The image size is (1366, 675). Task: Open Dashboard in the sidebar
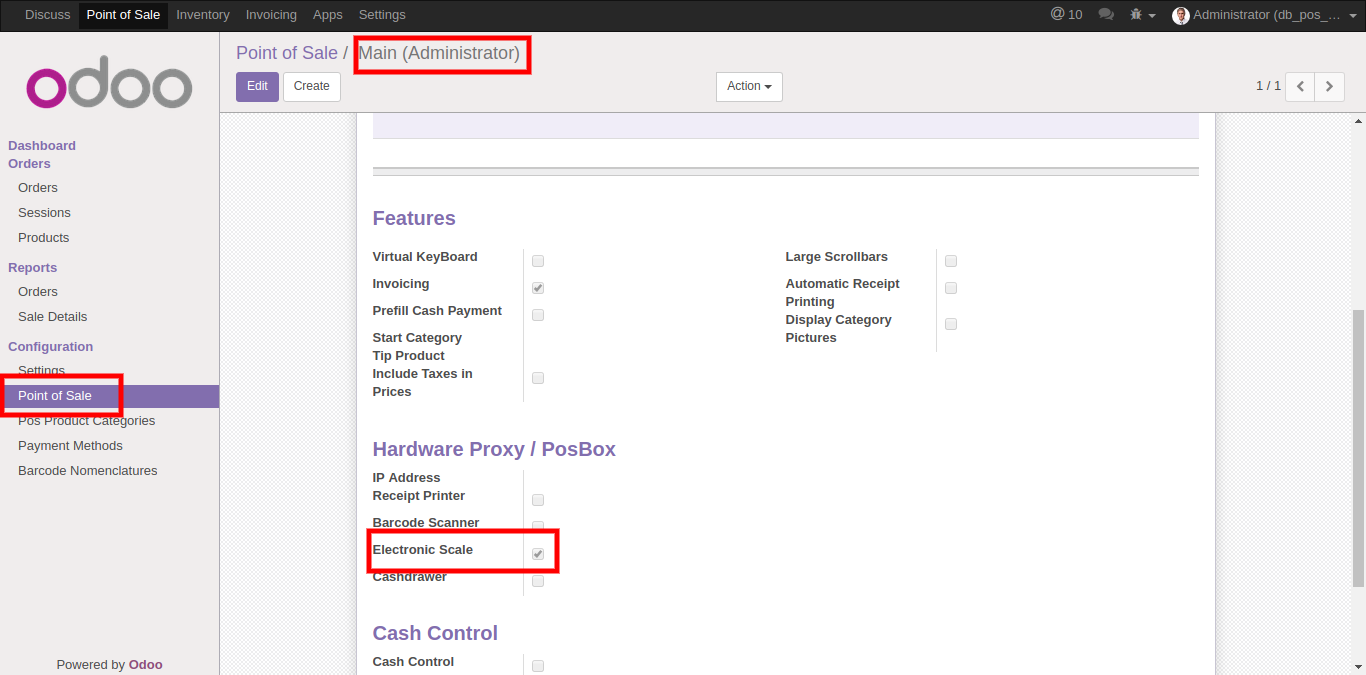point(42,146)
